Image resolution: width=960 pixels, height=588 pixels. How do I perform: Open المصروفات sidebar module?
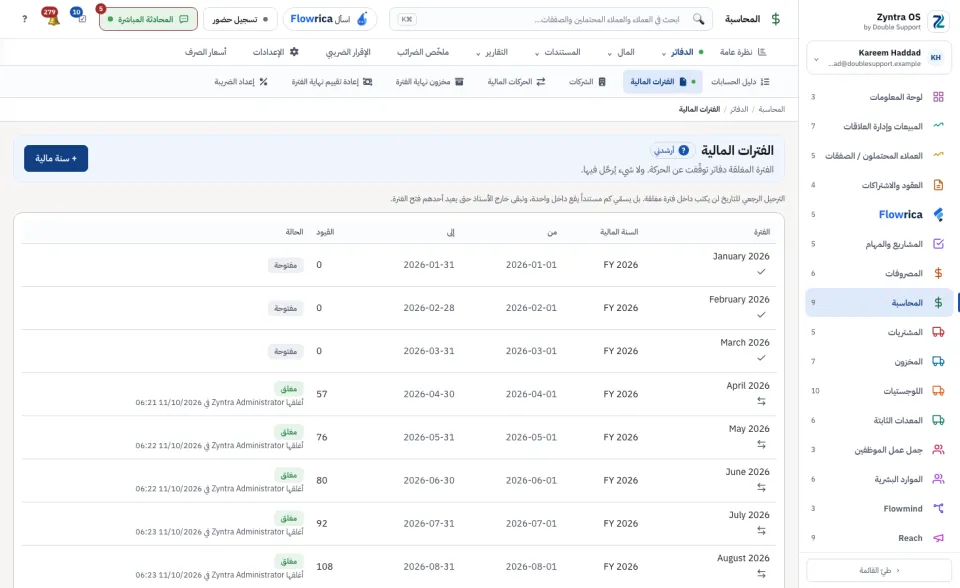pyautogui.click(x=879, y=273)
